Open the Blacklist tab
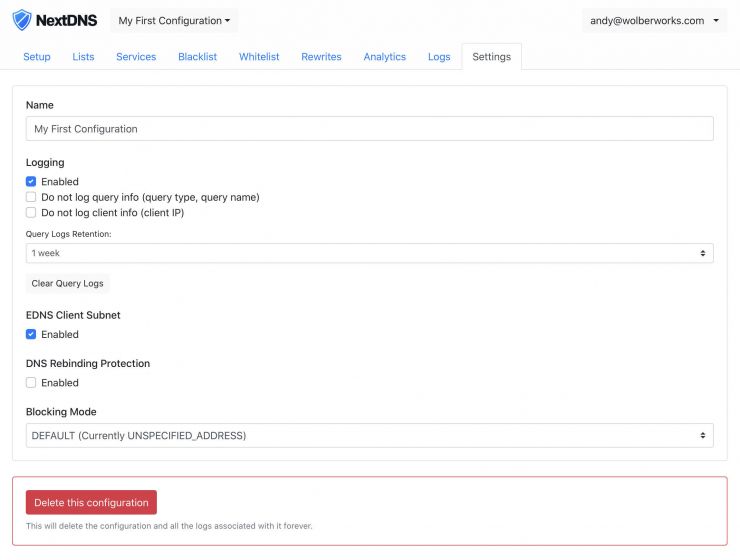Screen dimensions: 740x560 [198, 57]
